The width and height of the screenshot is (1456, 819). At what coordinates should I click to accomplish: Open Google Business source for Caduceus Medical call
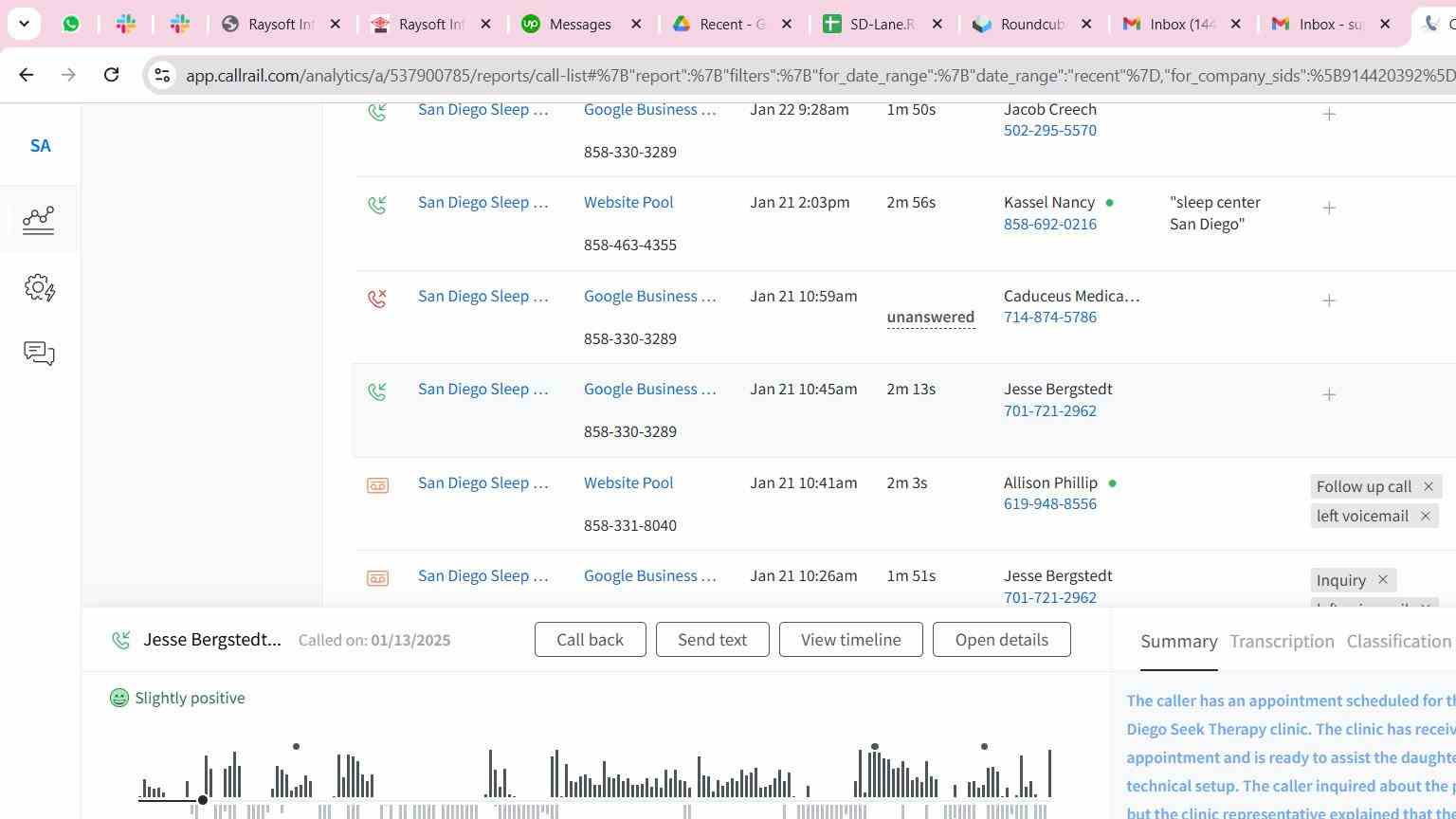[x=649, y=296]
